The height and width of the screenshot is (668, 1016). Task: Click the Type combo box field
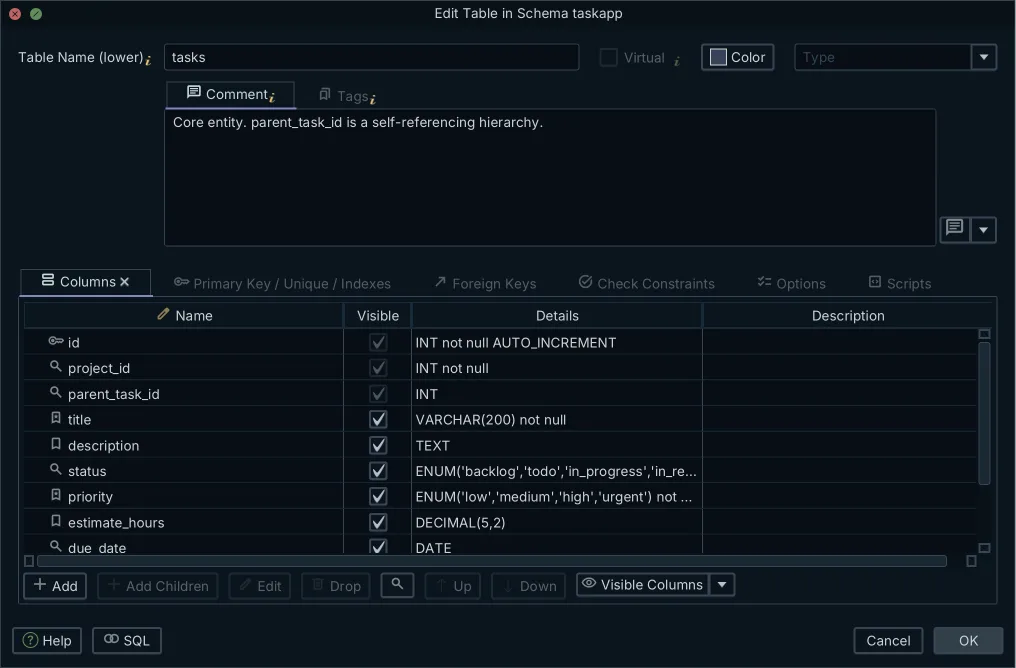(883, 57)
